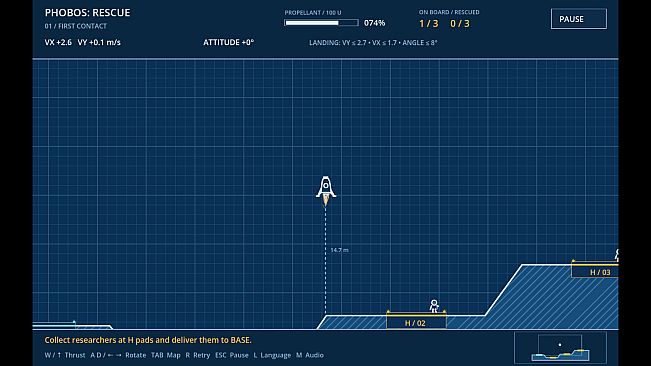Click the 01 / FIRST CONTACT level label
Image resolution: width=651 pixels, height=366 pixels.
[76, 26]
